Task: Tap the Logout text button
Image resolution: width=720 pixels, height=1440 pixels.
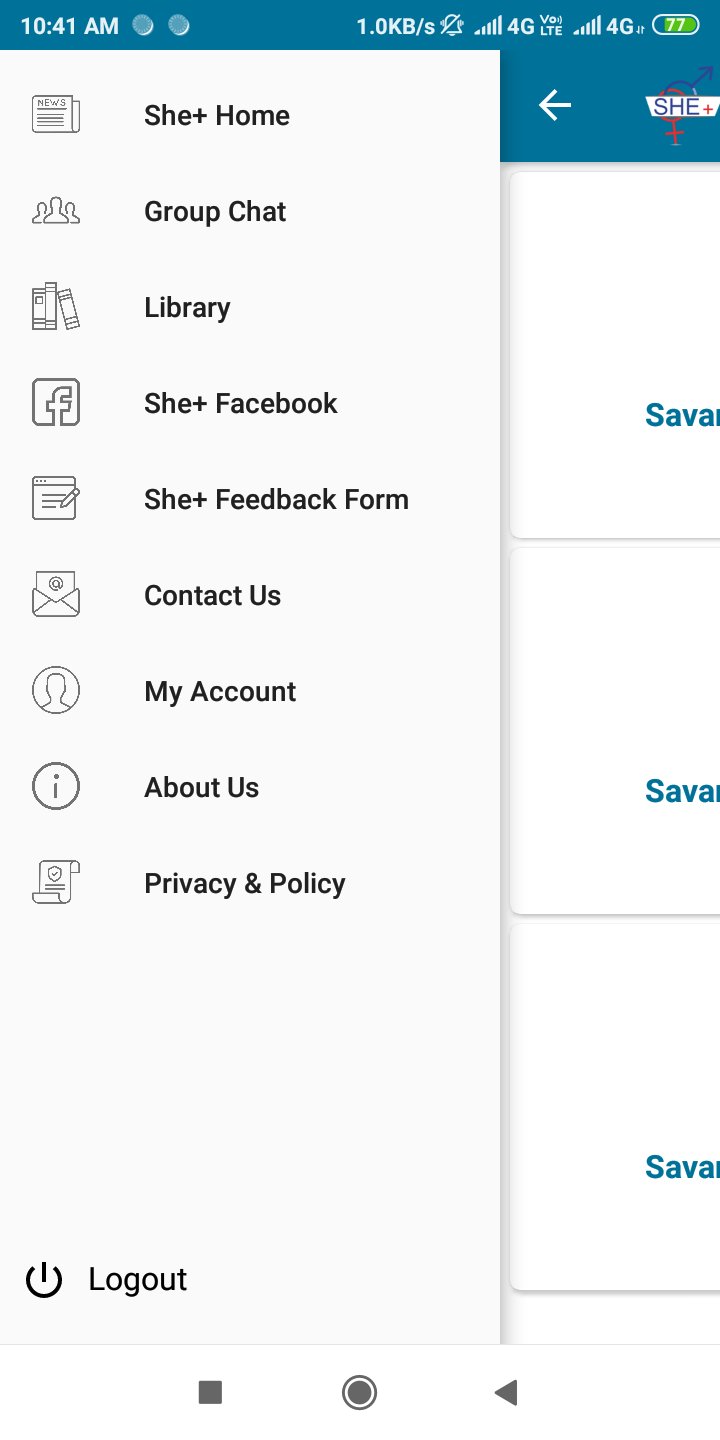Action: point(138,1279)
